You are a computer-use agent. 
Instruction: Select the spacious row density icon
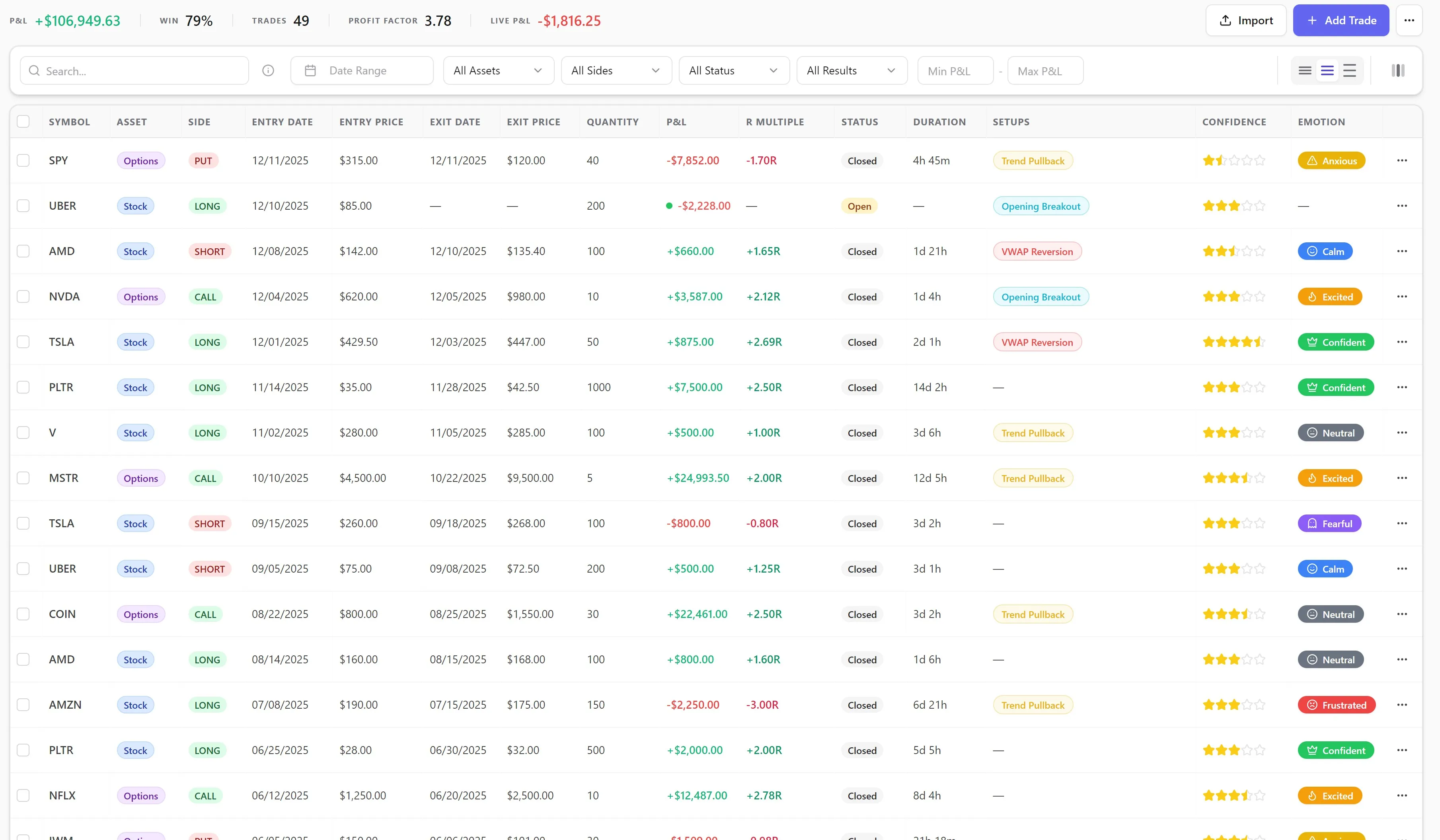coord(1349,71)
